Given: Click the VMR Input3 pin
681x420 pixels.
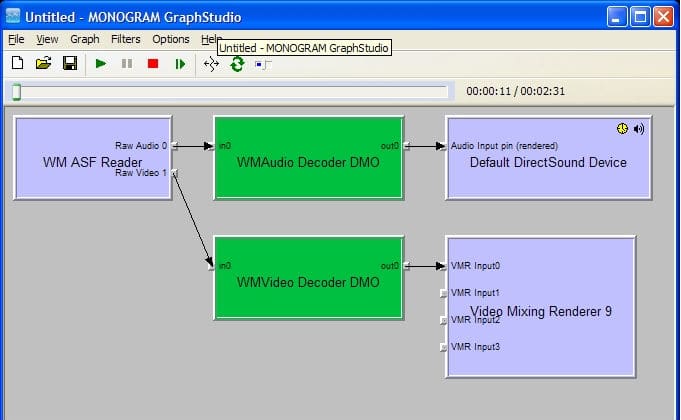Looking at the screenshot, I should [x=443, y=347].
